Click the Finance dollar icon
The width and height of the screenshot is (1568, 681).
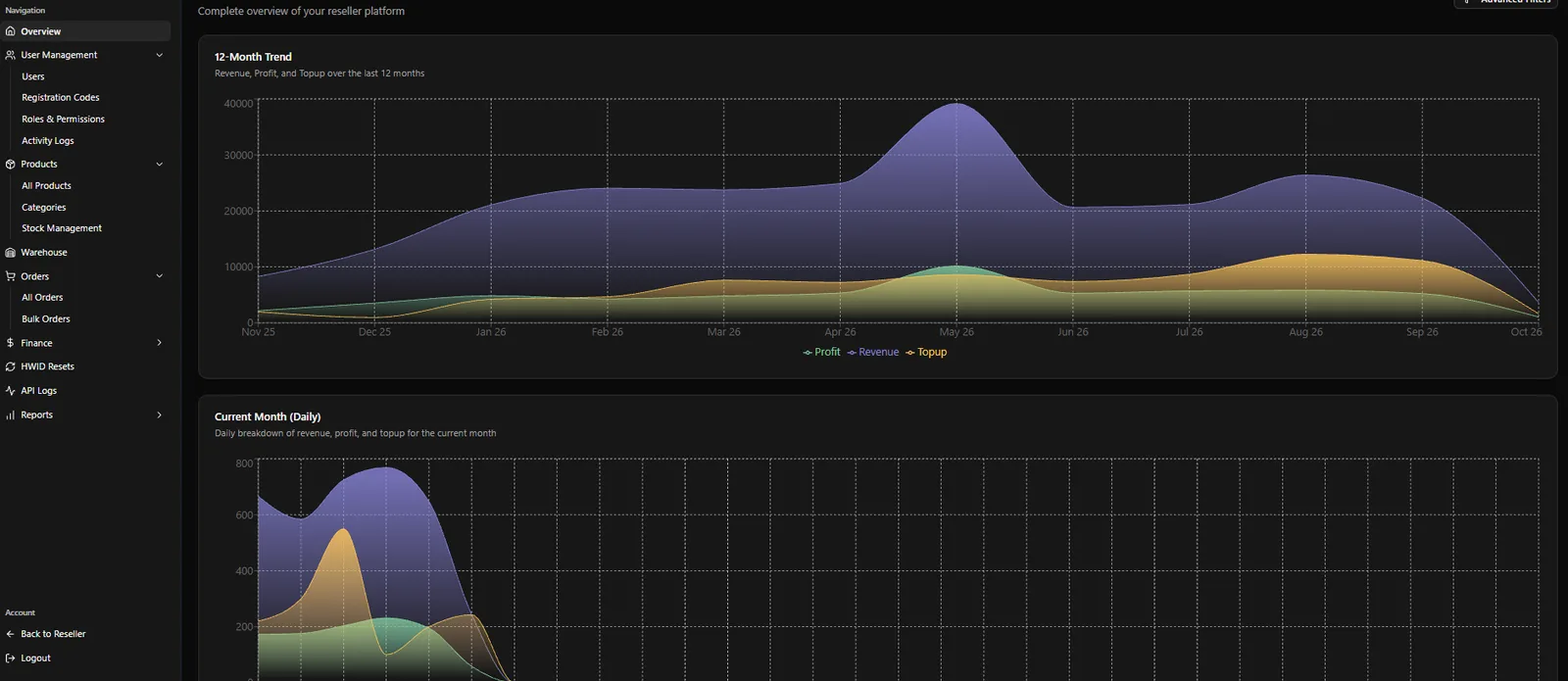pos(11,343)
